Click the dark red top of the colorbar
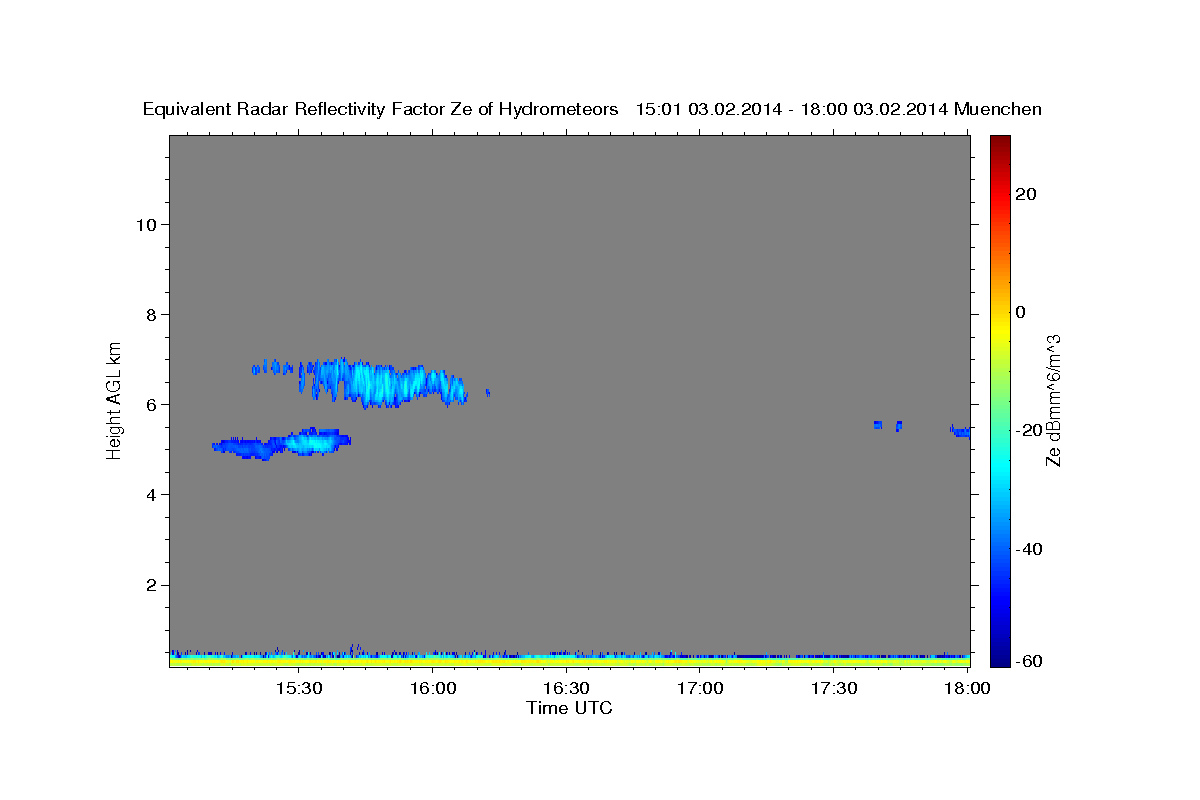1200x800 pixels. point(999,145)
